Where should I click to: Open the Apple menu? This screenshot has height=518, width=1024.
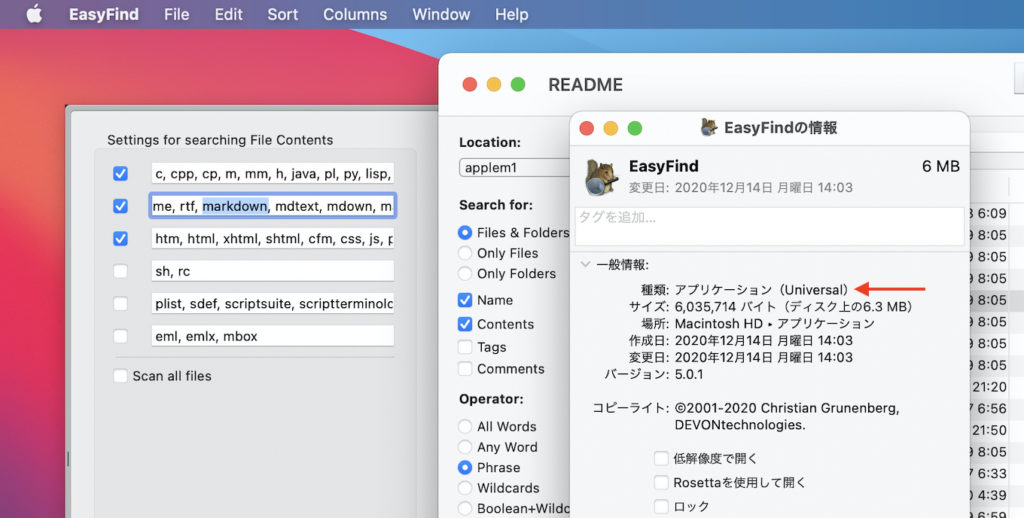coord(34,14)
